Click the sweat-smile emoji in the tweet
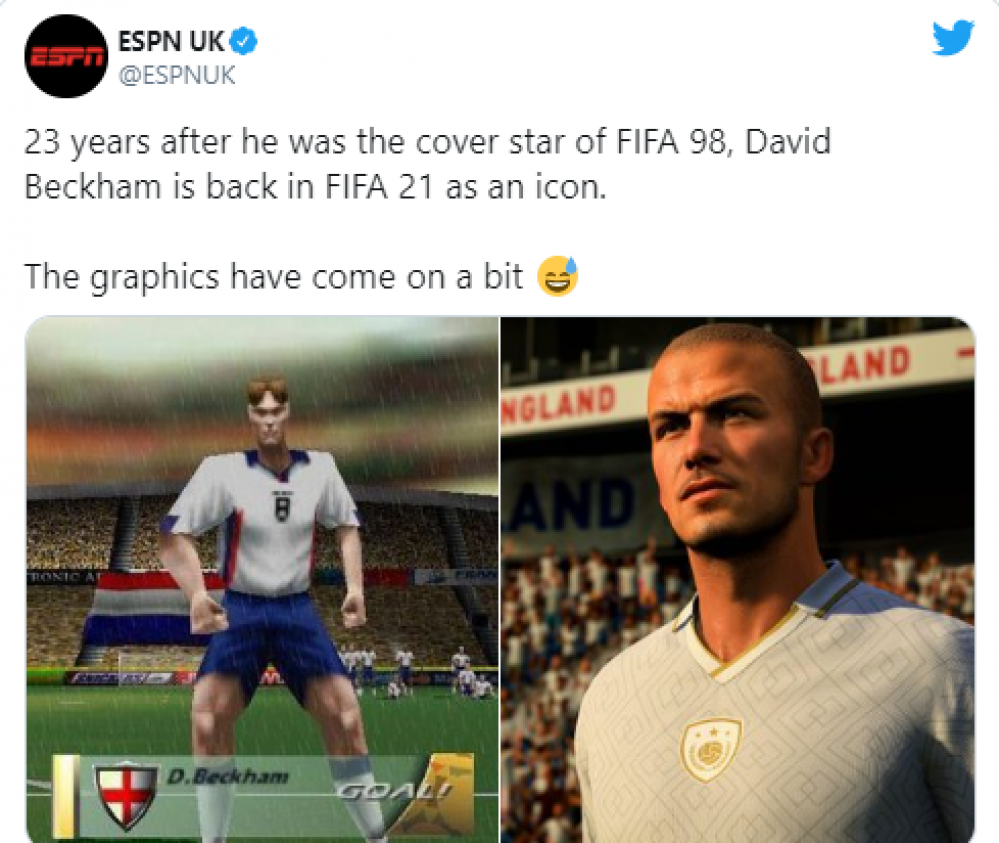999x843 pixels. coord(557,276)
